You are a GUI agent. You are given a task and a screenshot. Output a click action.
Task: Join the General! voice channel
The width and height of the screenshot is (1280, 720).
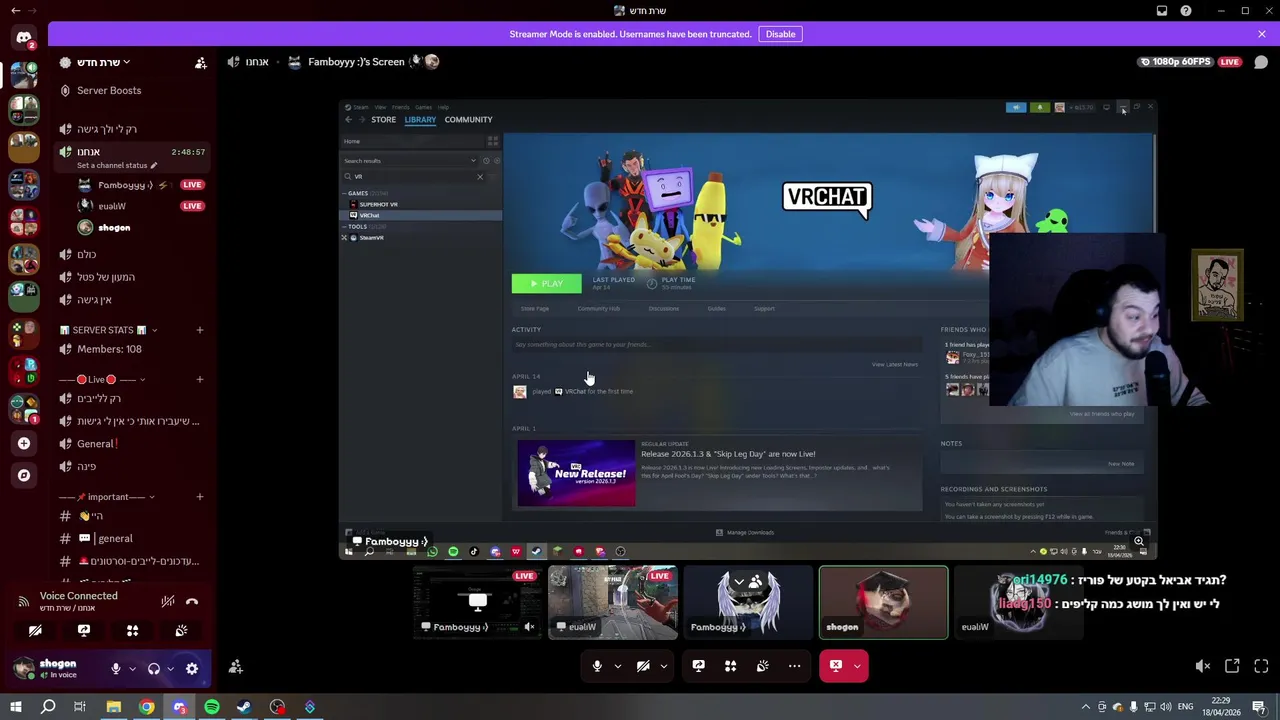click(x=132, y=444)
